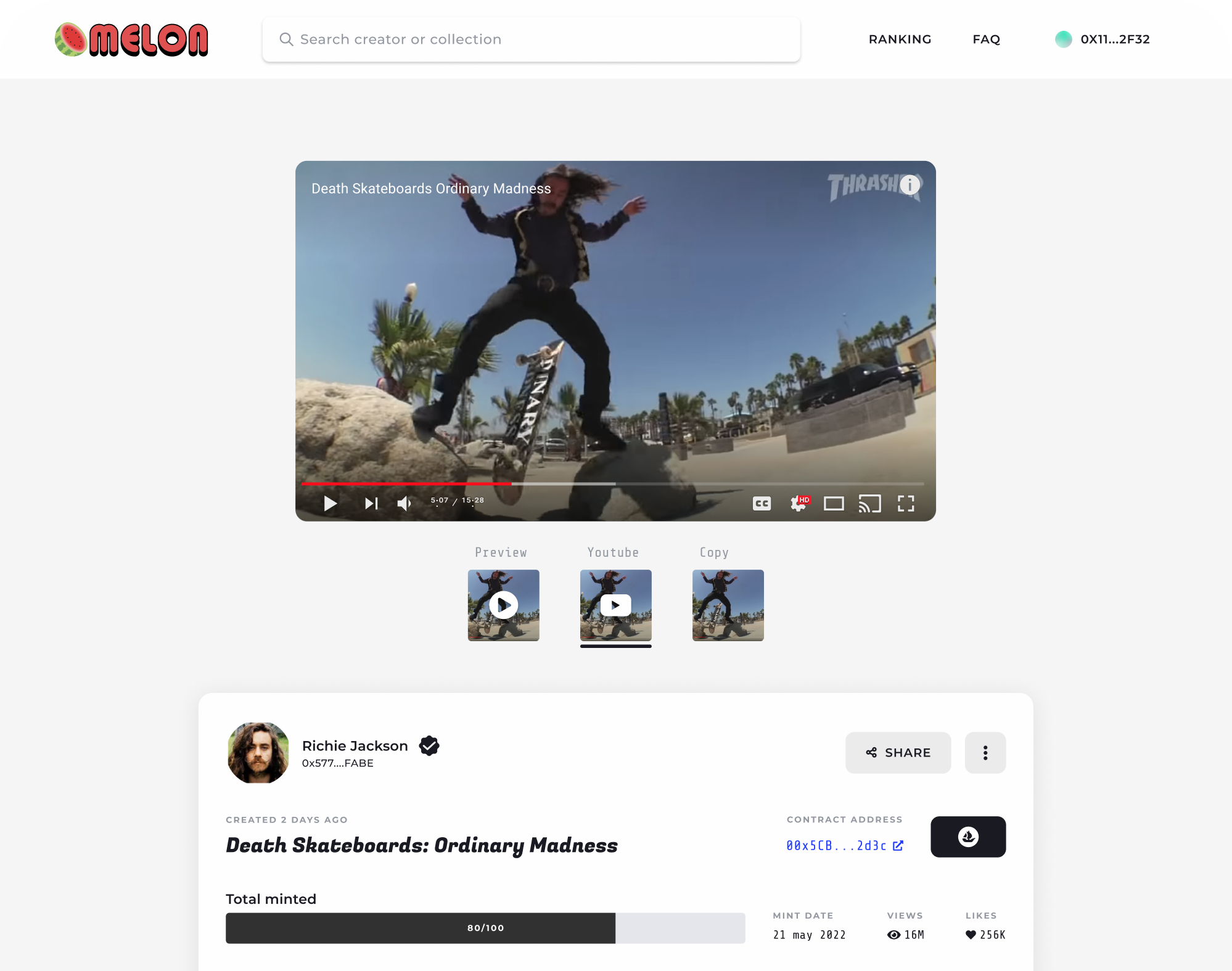
Task: Play the Death Skateboards video
Action: [x=330, y=504]
